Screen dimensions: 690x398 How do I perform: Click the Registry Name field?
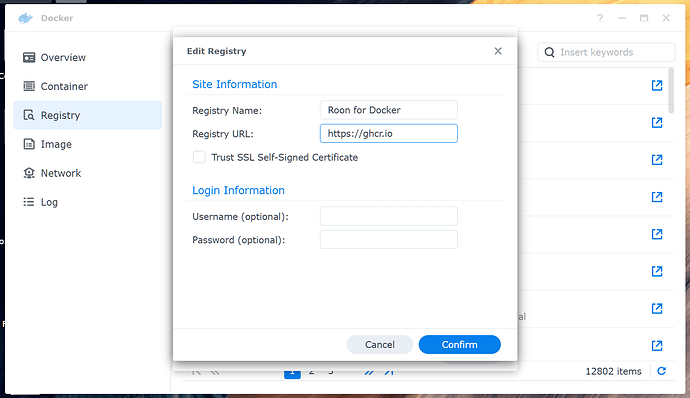[x=389, y=110]
